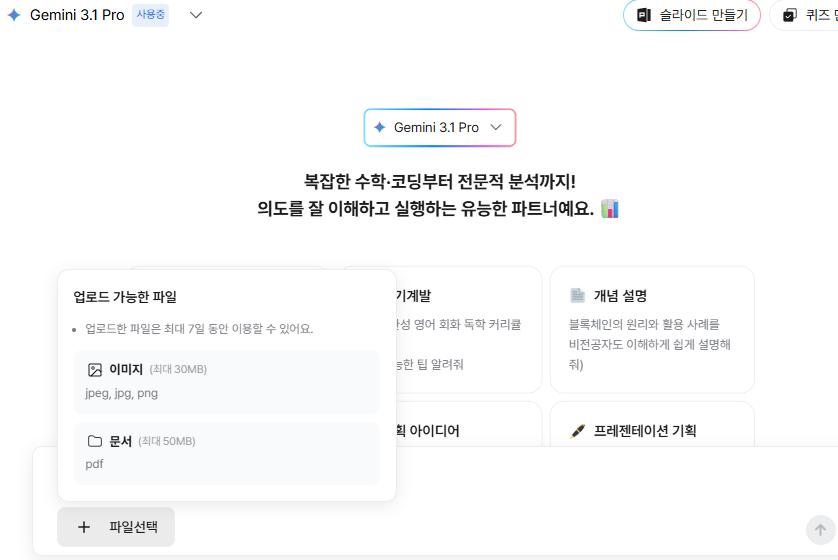Click the (최대 30MB) label

178,369
